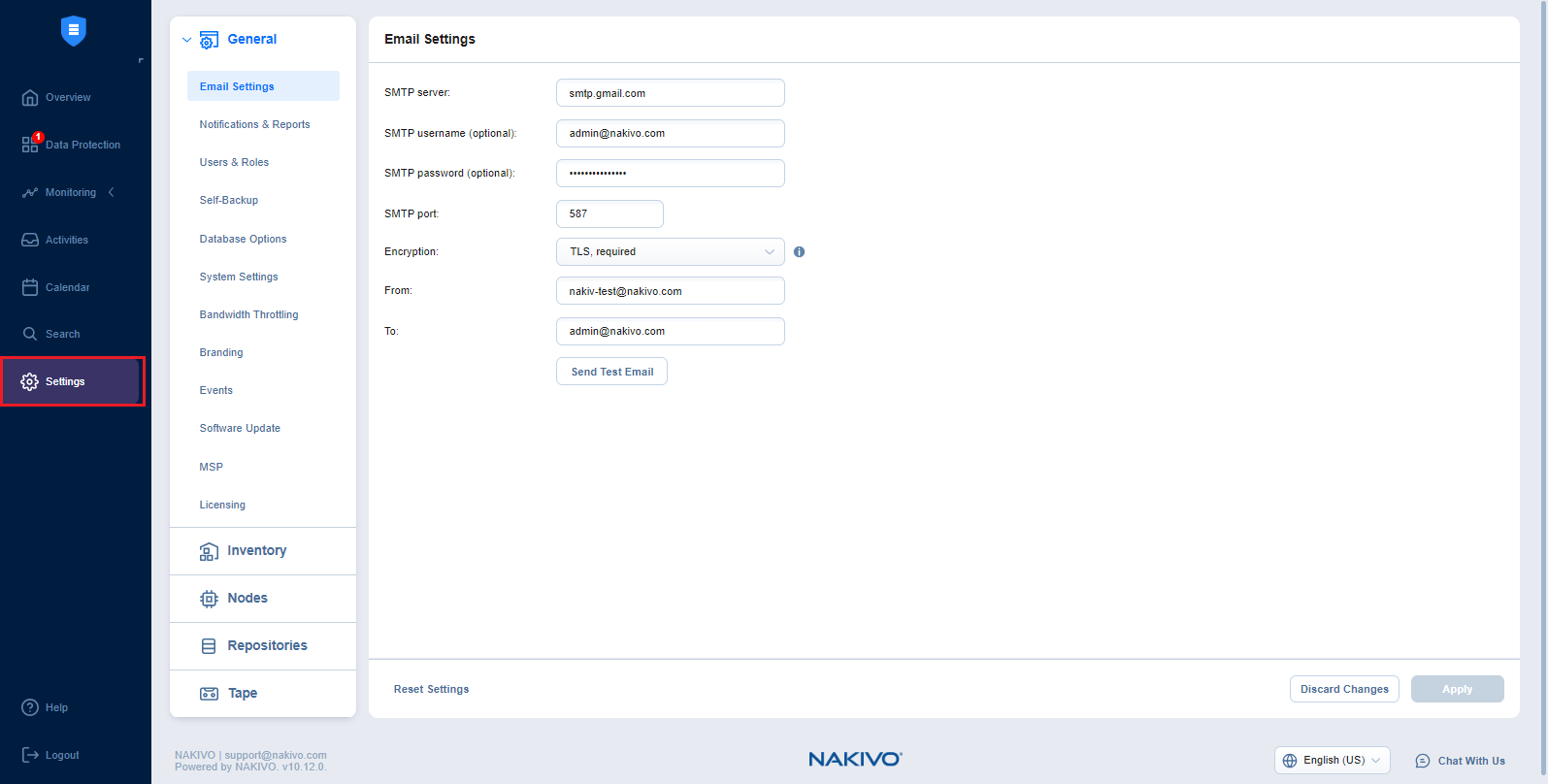Viewport: 1548px width, 784px height.
Task: Open the Activities inbox icon
Action: click(30, 240)
